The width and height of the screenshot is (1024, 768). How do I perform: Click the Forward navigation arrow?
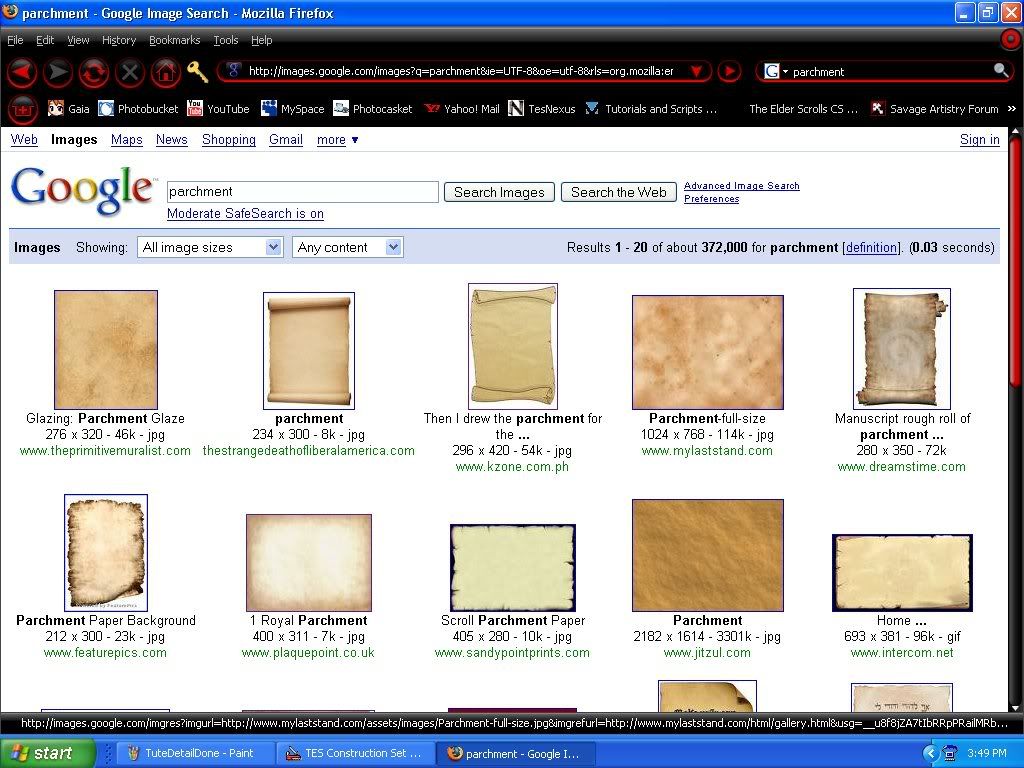click(57, 72)
